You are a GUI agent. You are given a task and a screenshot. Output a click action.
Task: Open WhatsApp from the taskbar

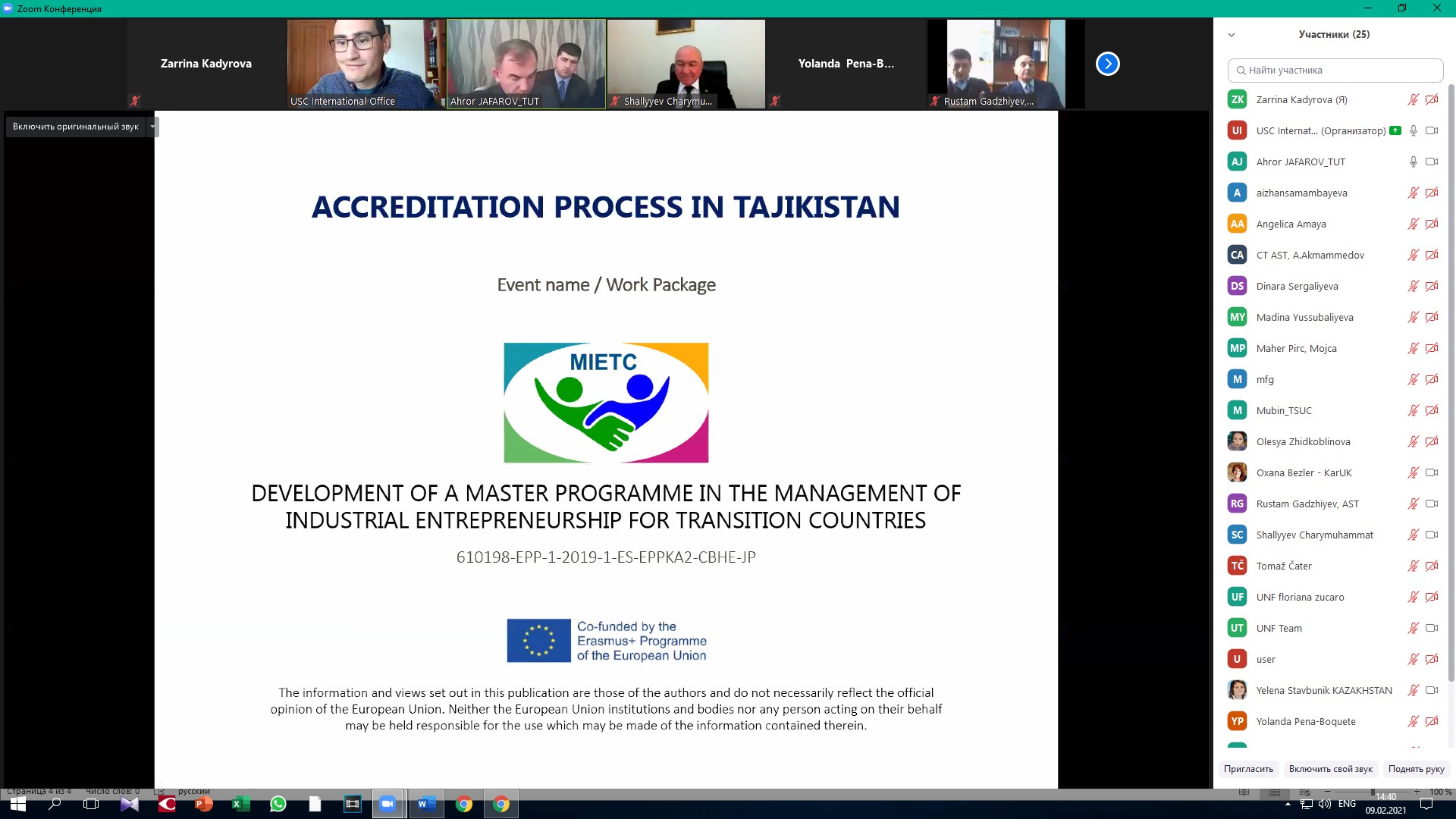tap(278, 804)
